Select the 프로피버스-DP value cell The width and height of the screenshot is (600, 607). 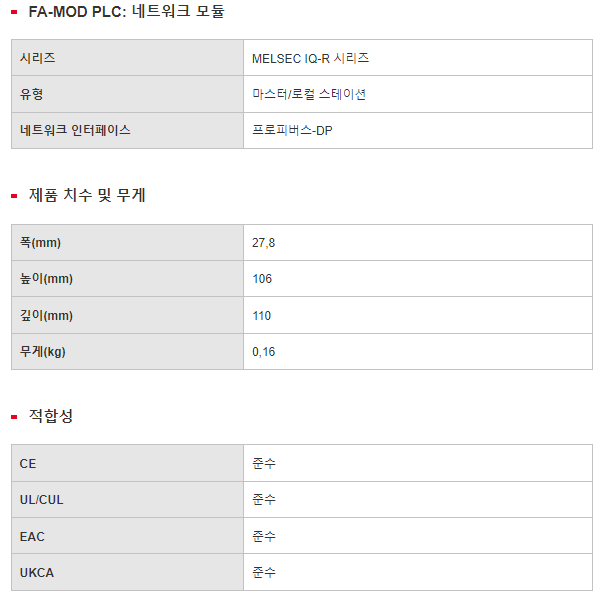(x=418, y=130)
